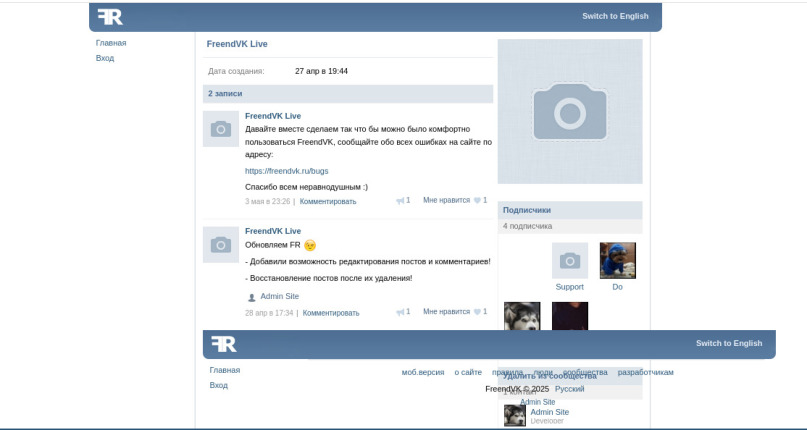Open the Do subscriber name link
The height and width of the screenshot is (430, 807).
pos(617,287)
